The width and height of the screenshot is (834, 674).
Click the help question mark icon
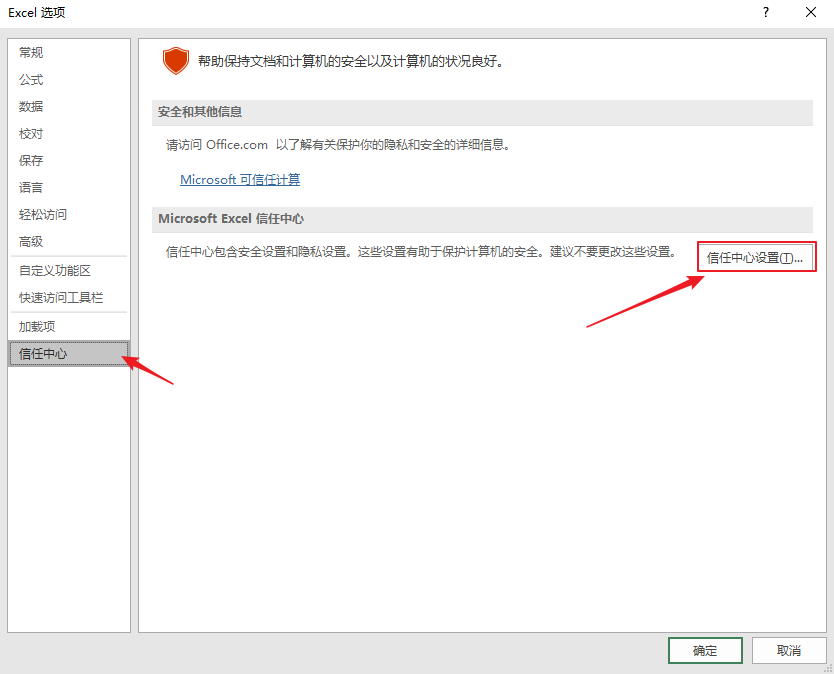point(765,12)
